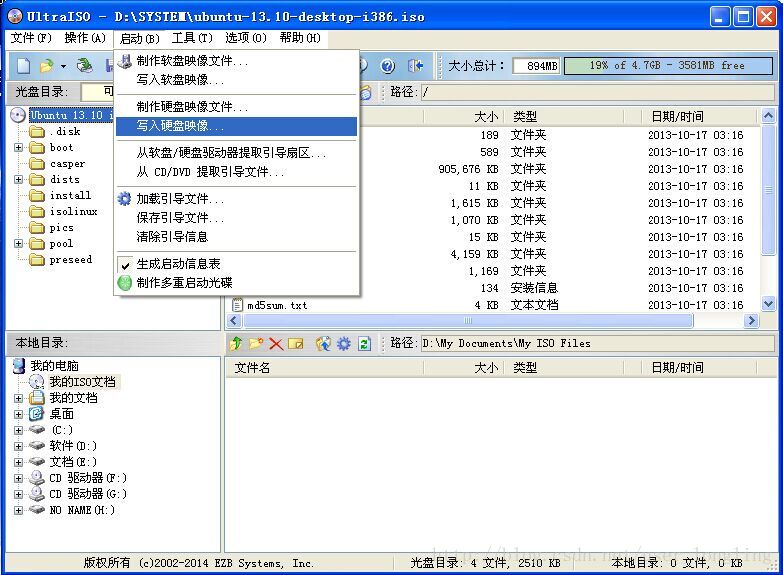
Task: Click the Open CD/DVD toolbar icon
Action: (x=84, y=65)
